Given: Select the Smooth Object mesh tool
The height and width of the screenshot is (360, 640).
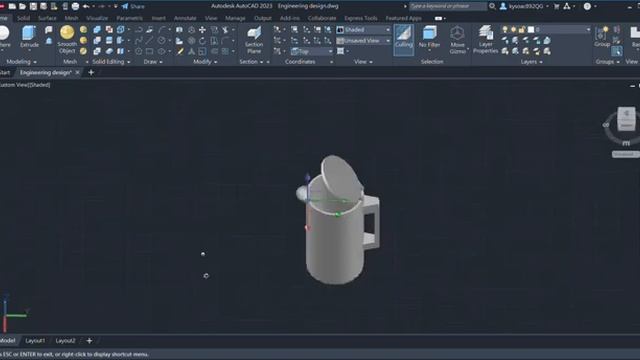Looking at the screenshot, I should click(67, 40).
